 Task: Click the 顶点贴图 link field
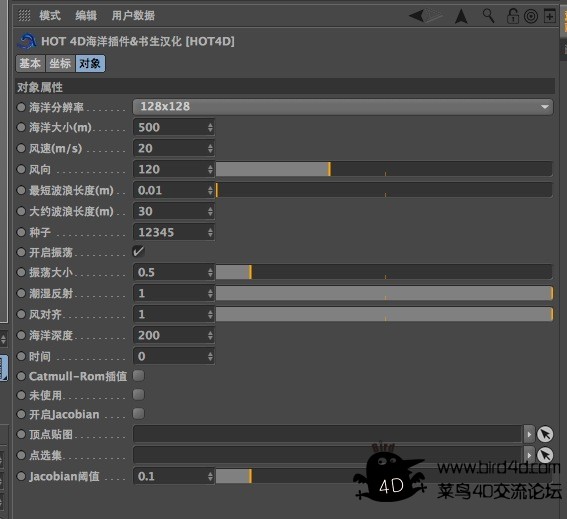pos(328,434)
